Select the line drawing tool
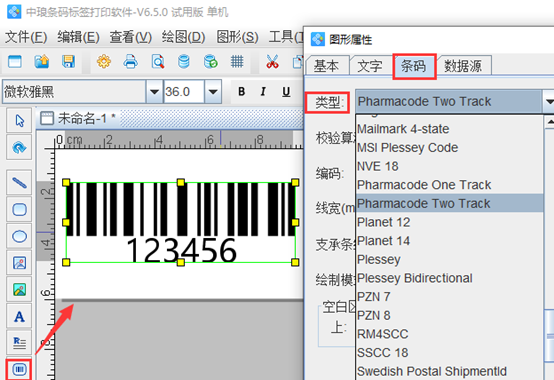554x380 pixels. [x=19, y=183]
